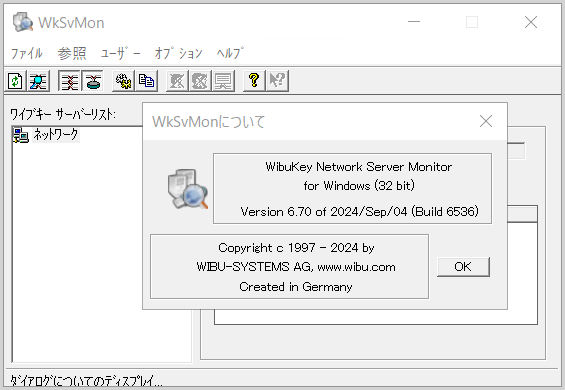The height and width of the screenshot is (390, 565).
Task: Click the second greyed-out cancel users icon
Action: coord(200,81)
